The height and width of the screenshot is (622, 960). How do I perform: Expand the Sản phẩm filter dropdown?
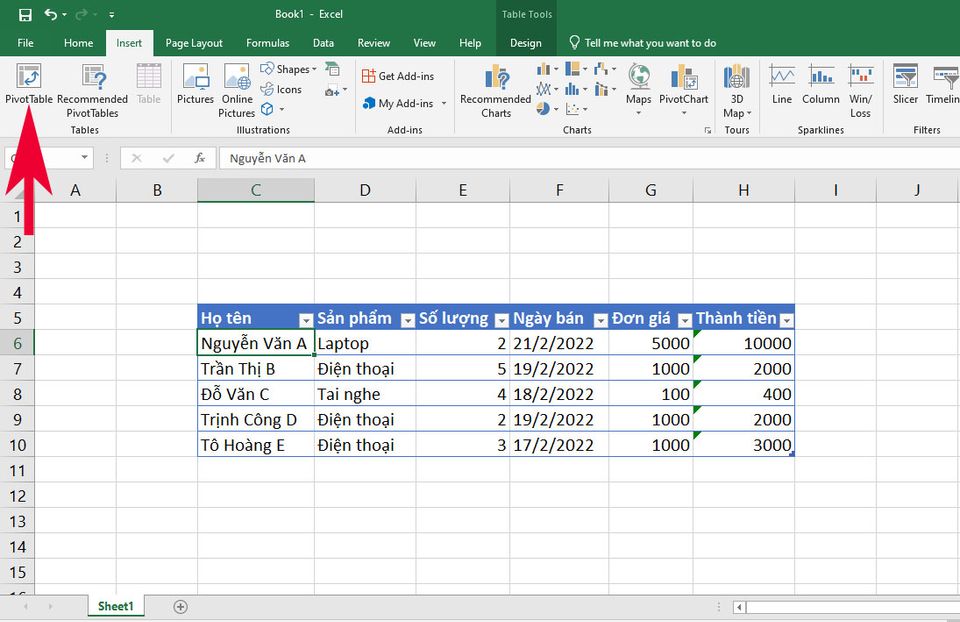pyautogui.click(x=408, y=320)
